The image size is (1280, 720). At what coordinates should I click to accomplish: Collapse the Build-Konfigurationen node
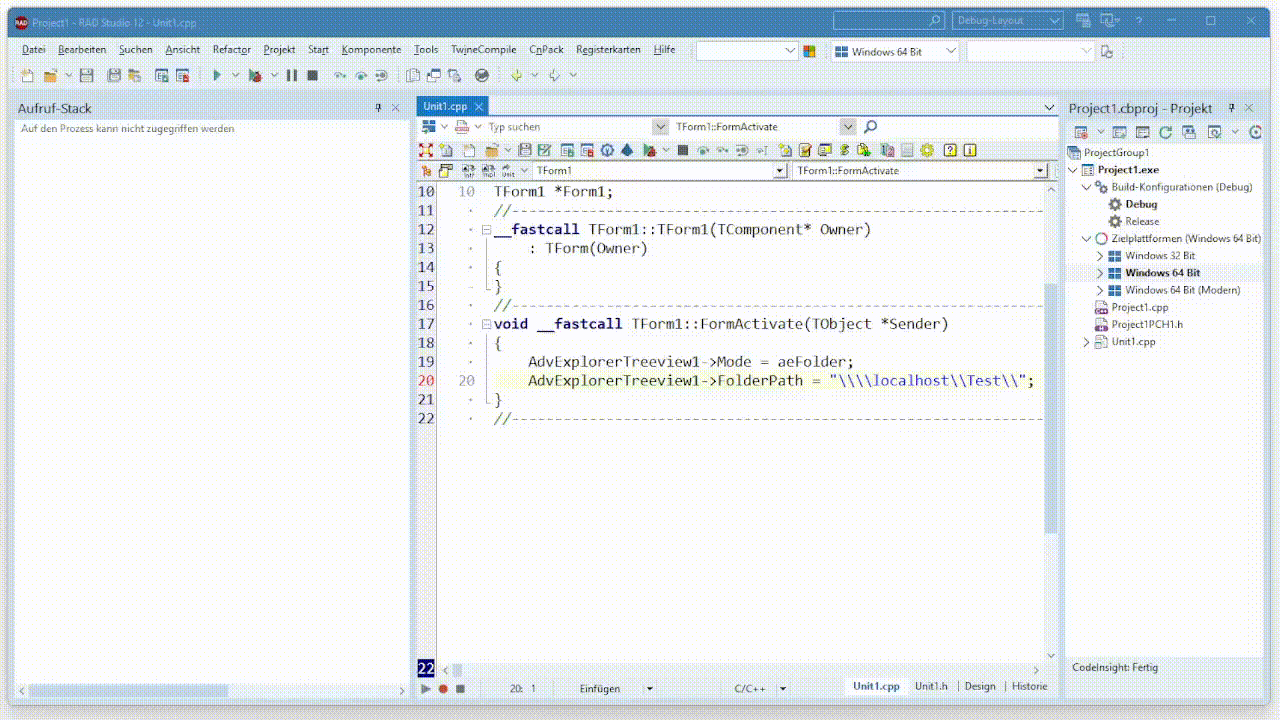pyautogui.click(x=1087, y=187)
